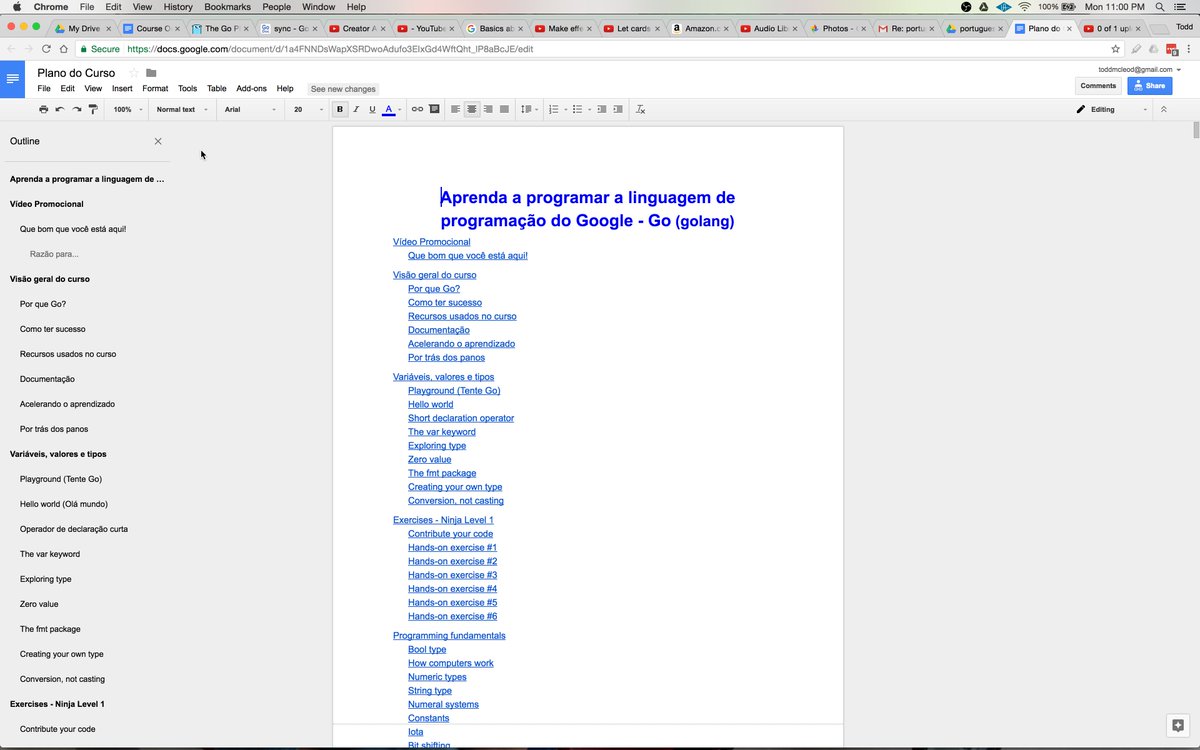Bookmark this page with the star icon

[1115, 48]
